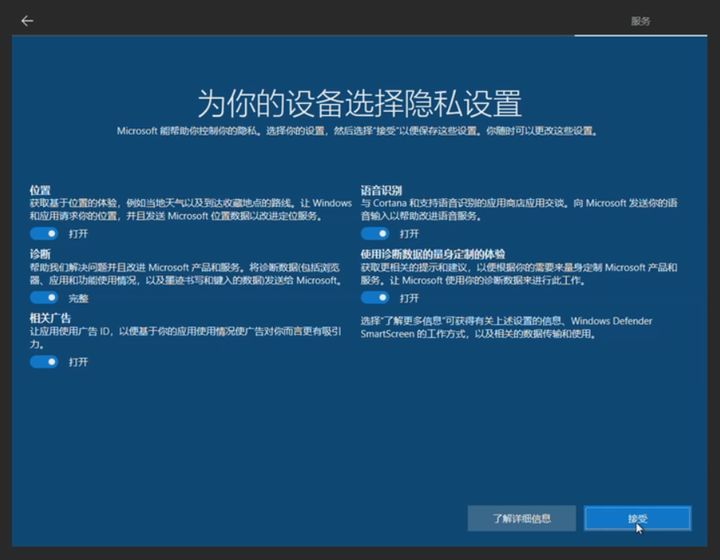Toggle the 位置 location switch off
Image resolution: width=720 pixels, height=560 pixels.
44,233
